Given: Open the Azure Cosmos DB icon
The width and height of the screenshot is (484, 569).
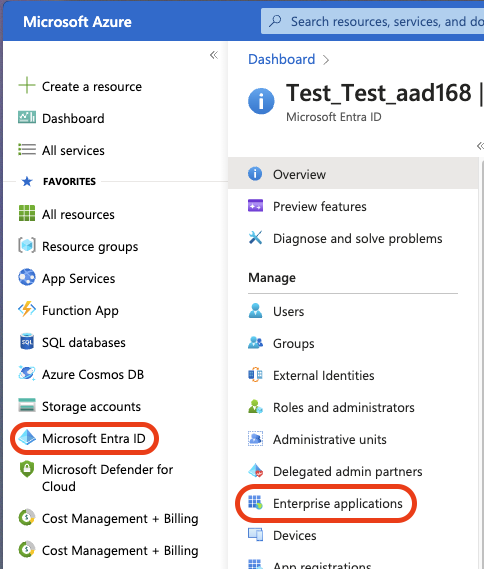Looking at the screenshot, I should pos(27,374).
